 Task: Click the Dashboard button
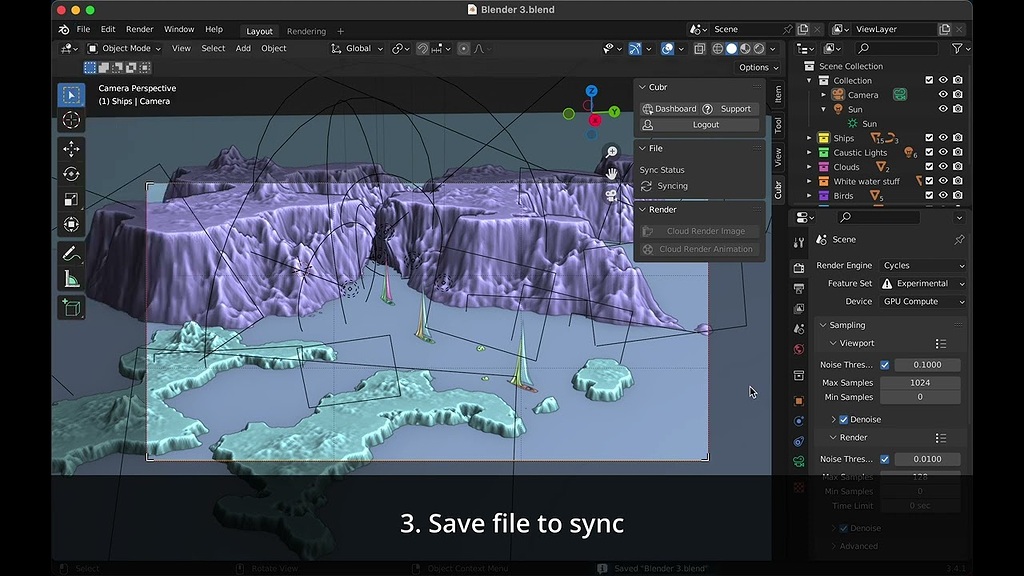coord(669,109)
